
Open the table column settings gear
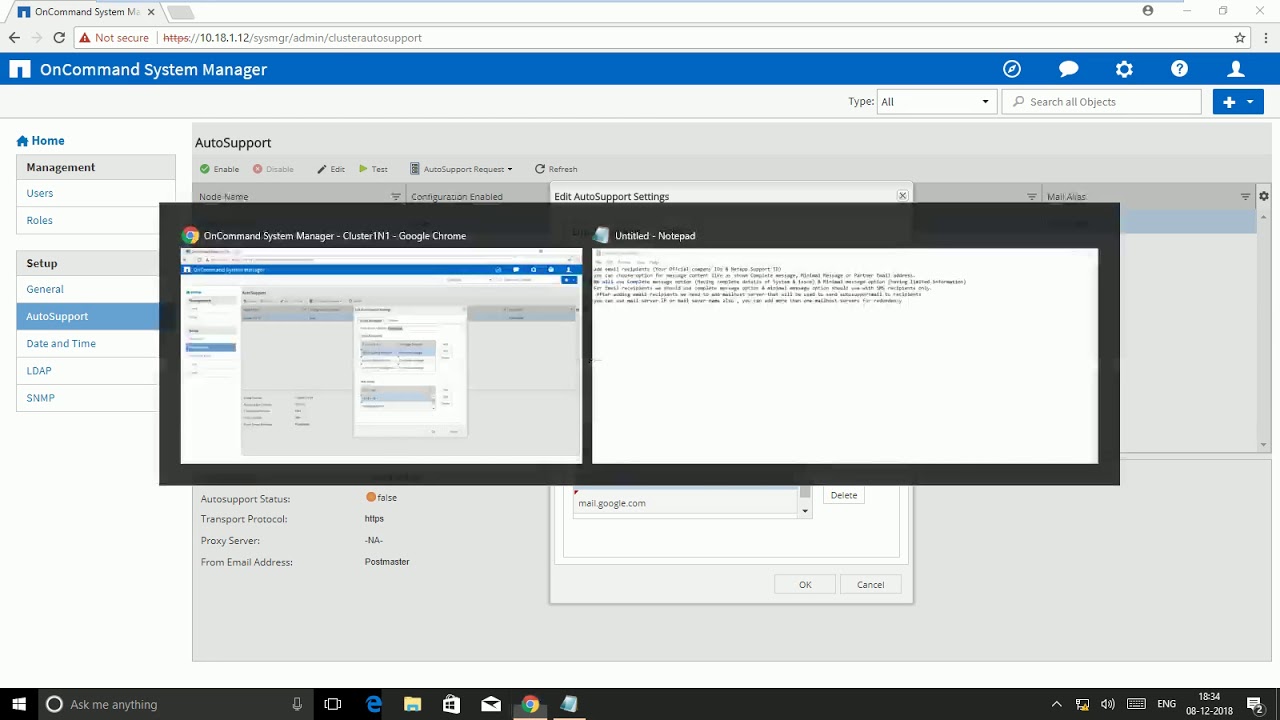point(1264,197)
